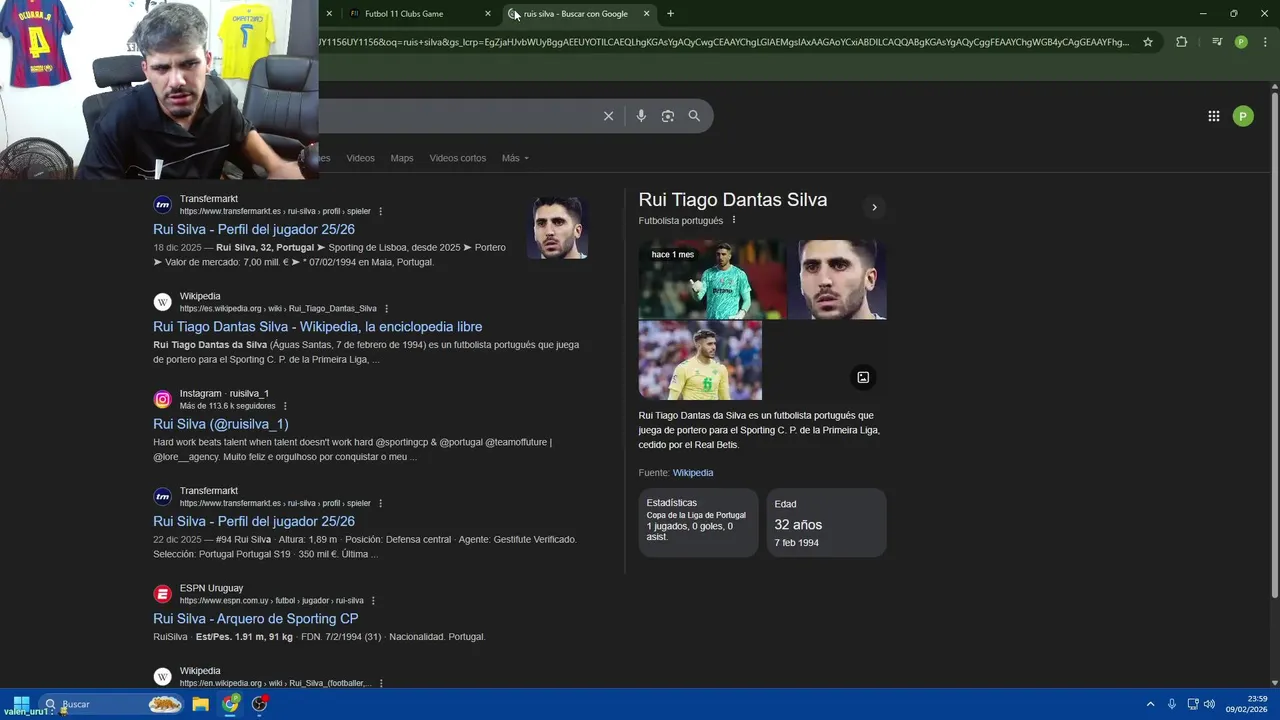This screenshot has height=720, width=1280.
Task: Open the volume control in system tray
Action: [x=1209, y=704]
